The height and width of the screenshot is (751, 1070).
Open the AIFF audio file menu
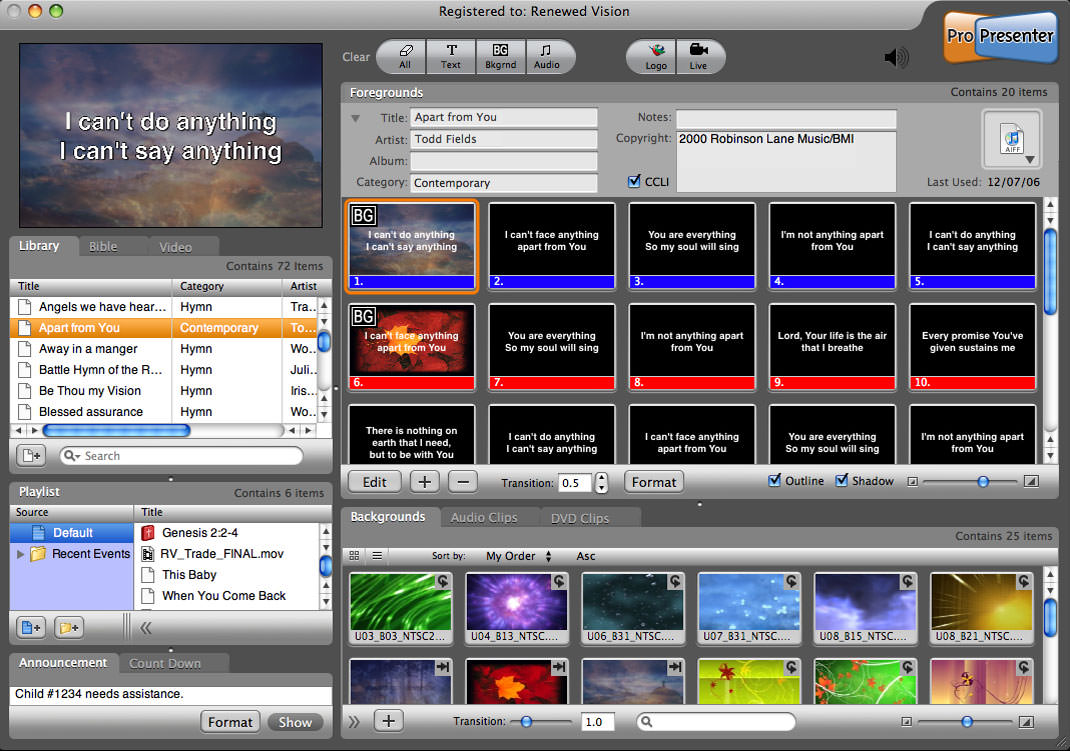pos(1013,139)
